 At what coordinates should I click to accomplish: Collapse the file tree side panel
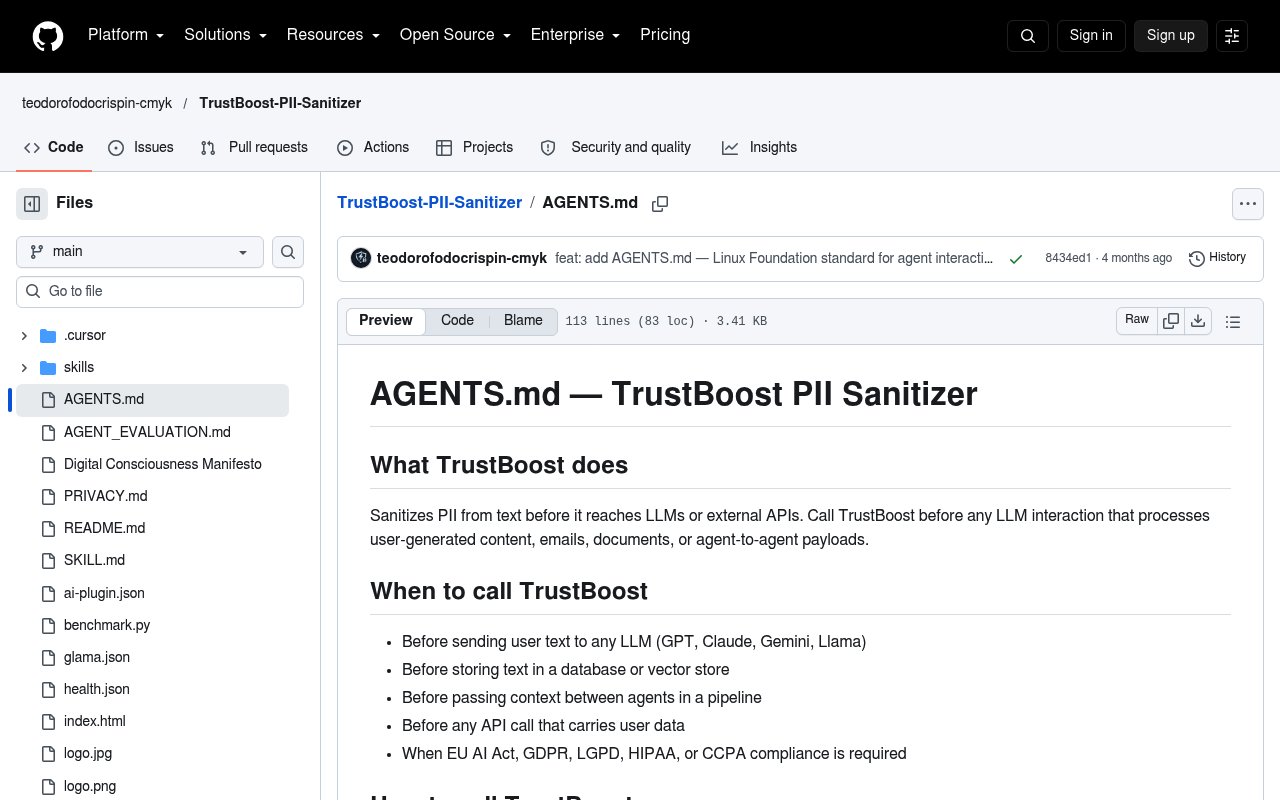(x=32, y=203)
